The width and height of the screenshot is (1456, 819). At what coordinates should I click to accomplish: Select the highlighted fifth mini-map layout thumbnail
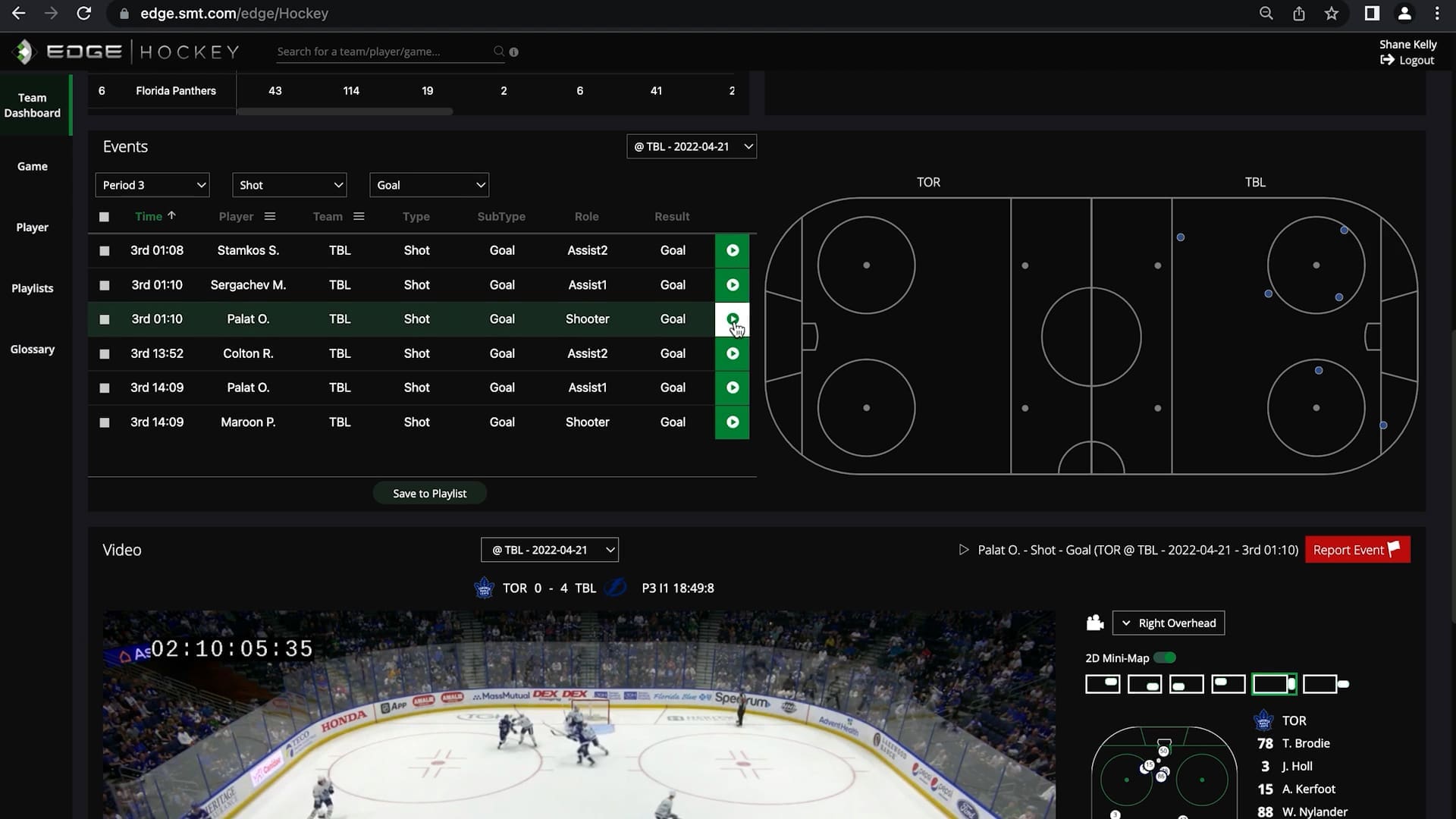1274,684
